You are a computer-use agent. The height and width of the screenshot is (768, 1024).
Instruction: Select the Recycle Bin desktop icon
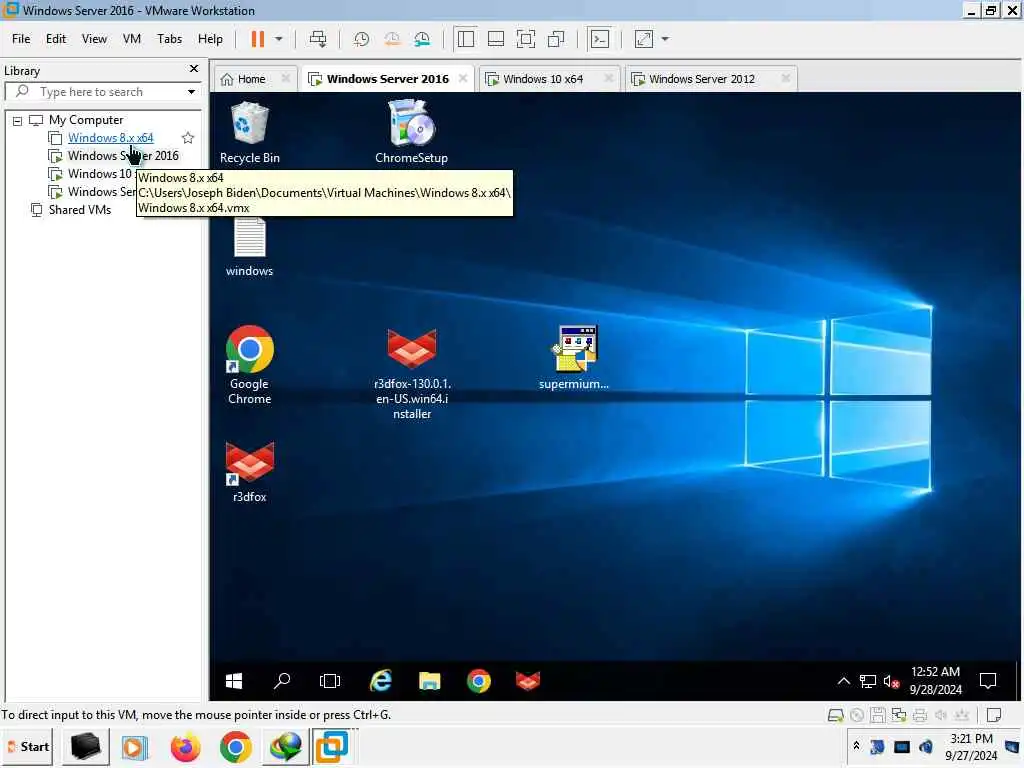click(x=249, y=133)
